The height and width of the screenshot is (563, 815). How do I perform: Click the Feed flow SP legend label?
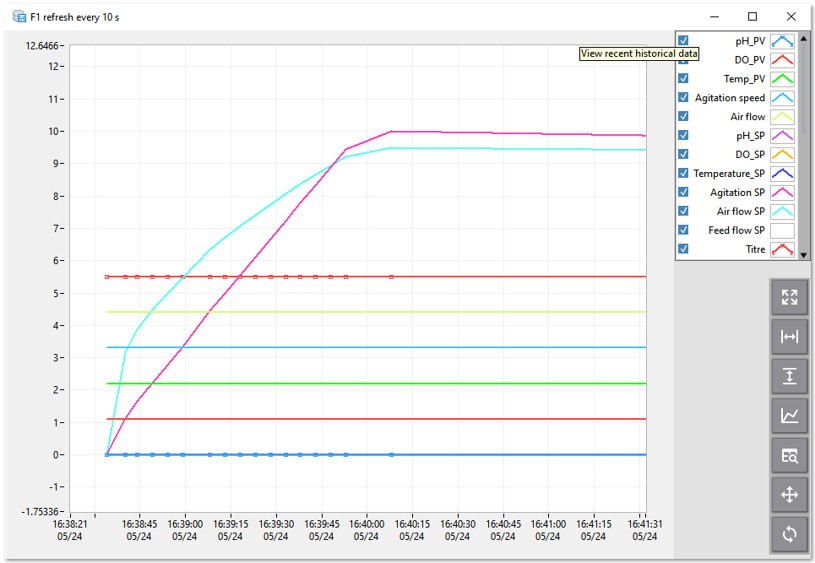click(x=737, y=230)
